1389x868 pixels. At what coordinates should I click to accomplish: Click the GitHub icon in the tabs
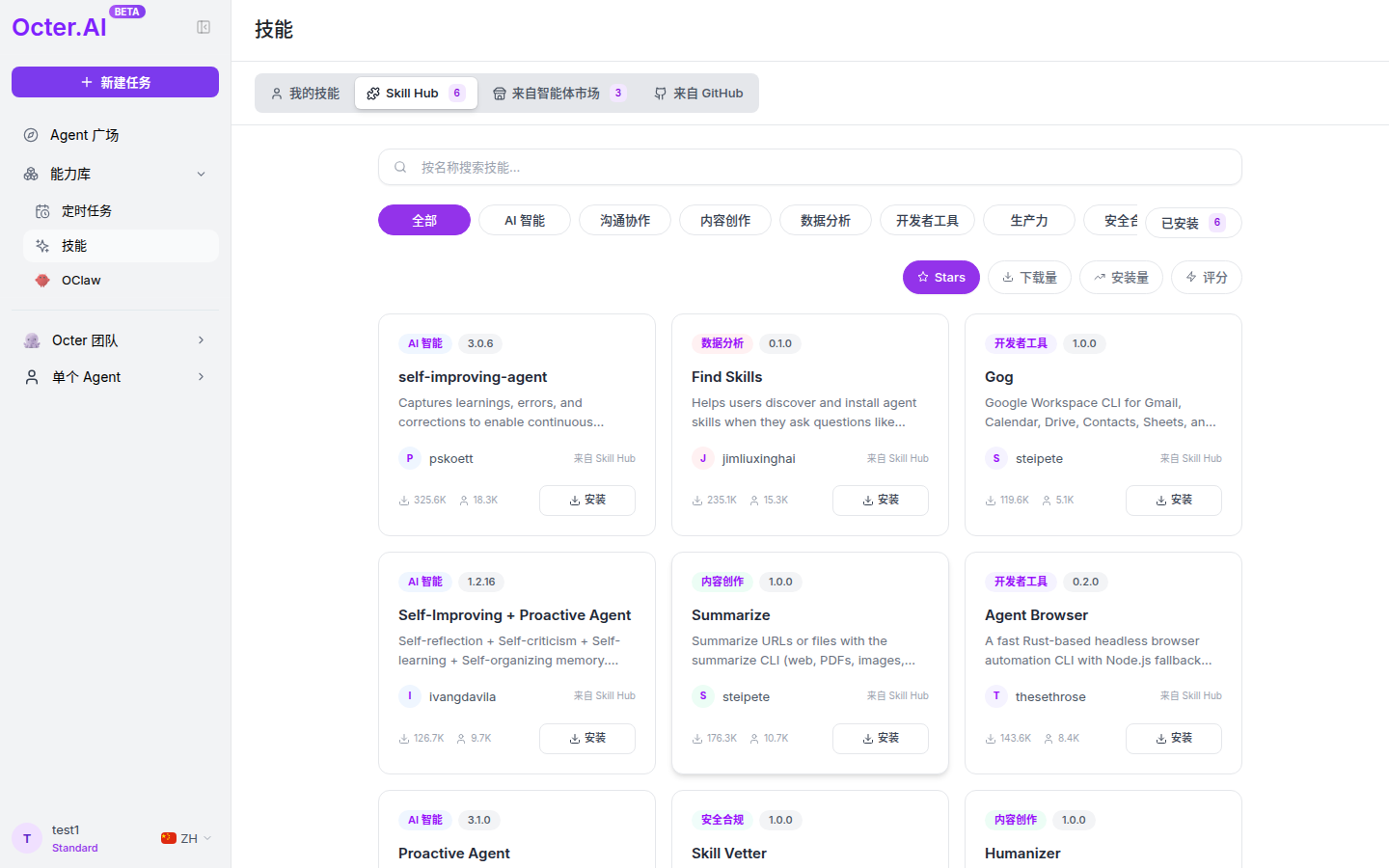[661, 94]
